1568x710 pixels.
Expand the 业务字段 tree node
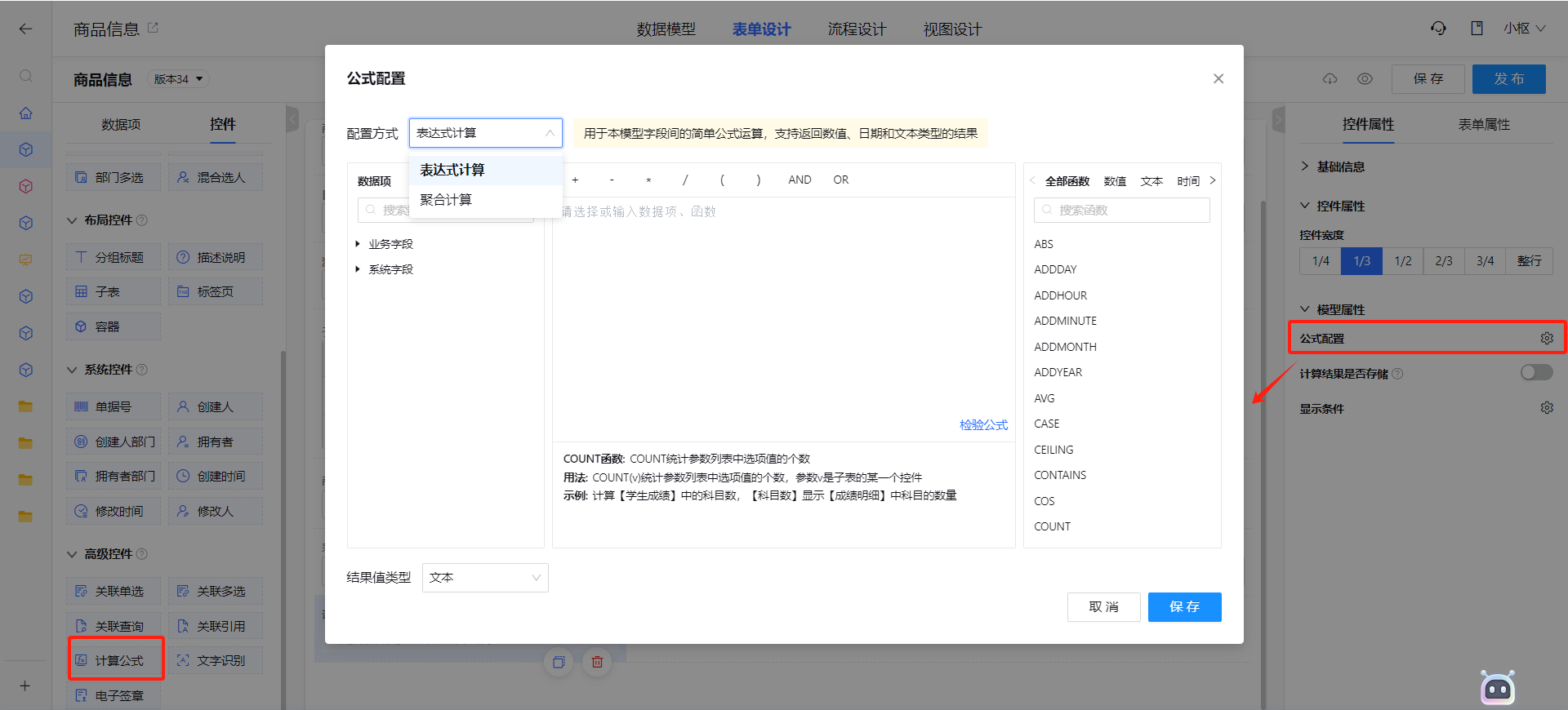click(x=358, y=244)
